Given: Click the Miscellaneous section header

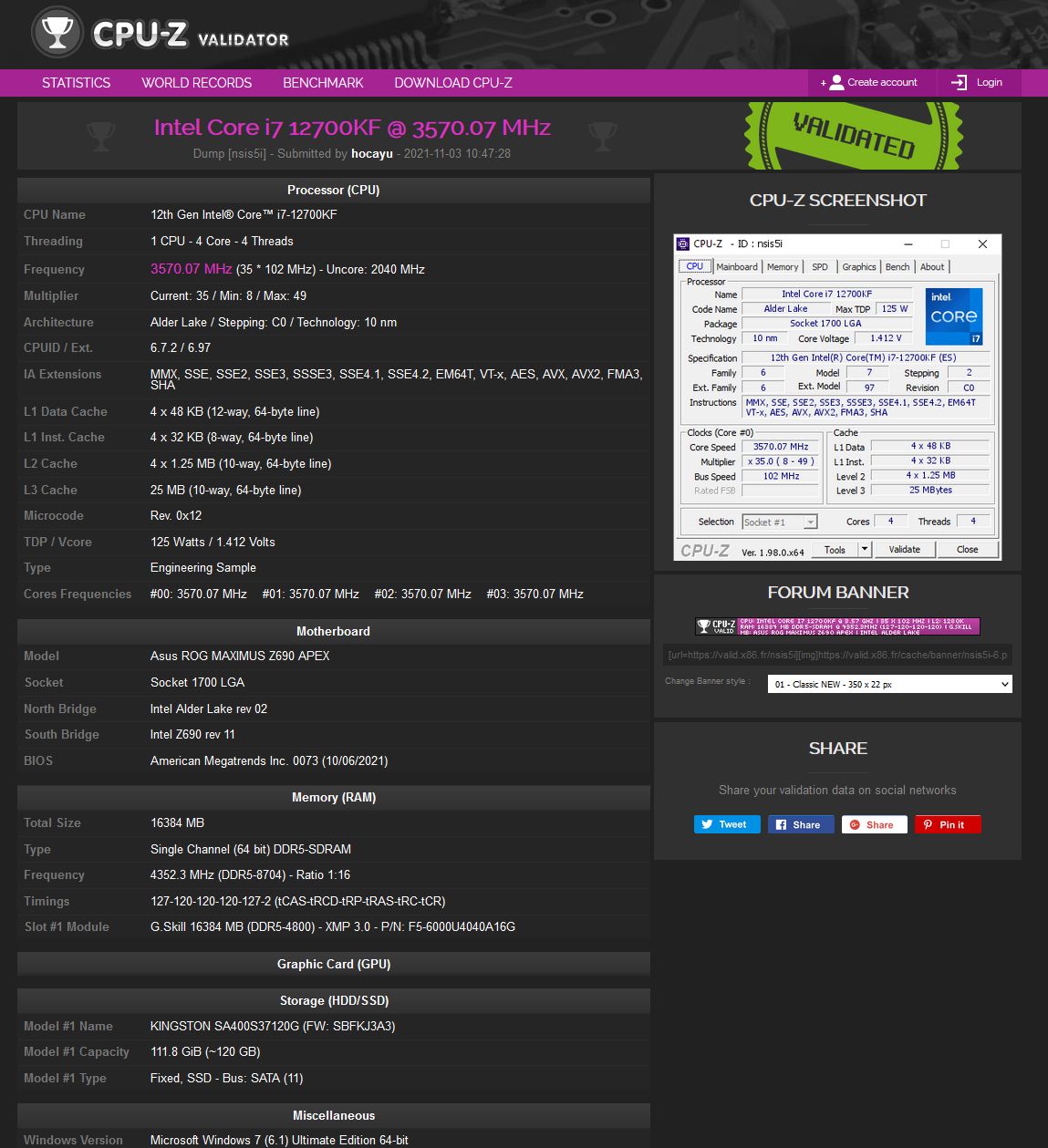Looking at the screenshot, I should tap(334, 1115).
